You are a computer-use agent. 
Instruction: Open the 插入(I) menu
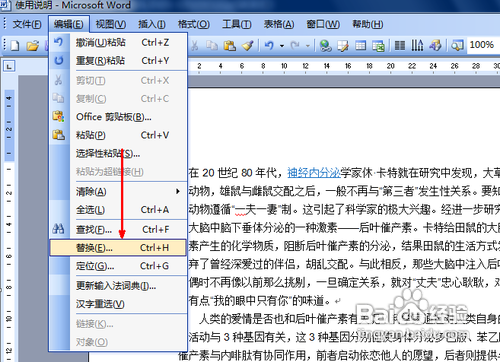(152, 24)
